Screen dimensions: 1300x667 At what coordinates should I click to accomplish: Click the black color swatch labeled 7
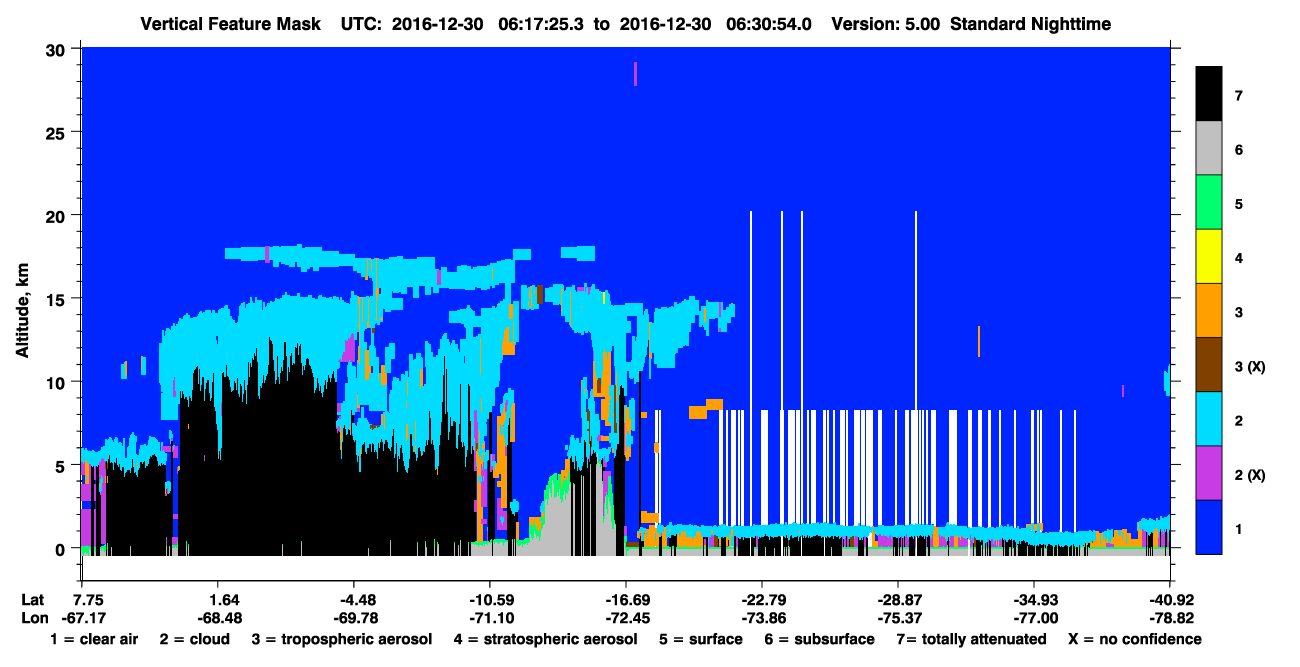click(x=1209, y=94)
